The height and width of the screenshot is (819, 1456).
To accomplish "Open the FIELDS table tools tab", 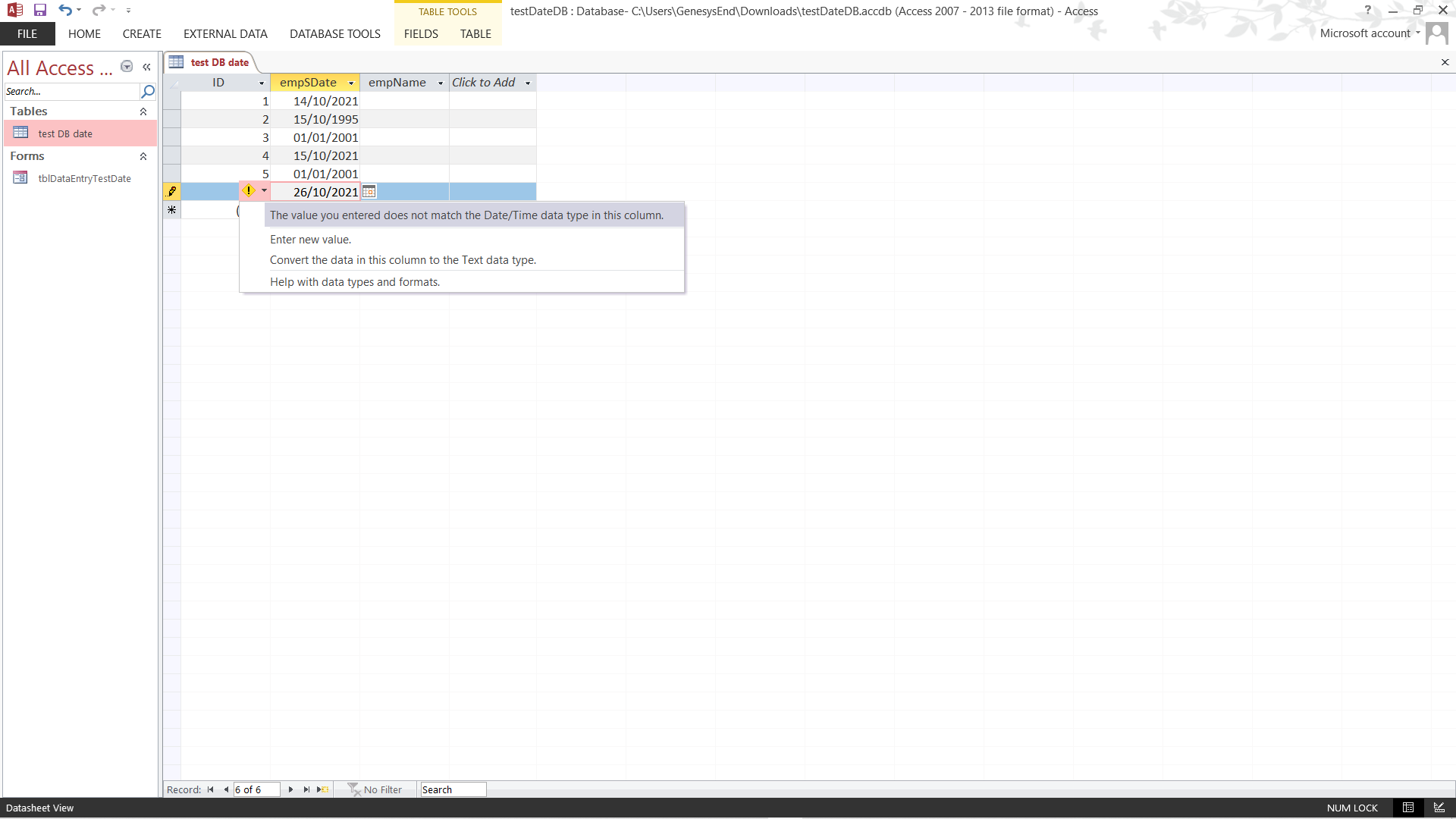I will [421, 34].
